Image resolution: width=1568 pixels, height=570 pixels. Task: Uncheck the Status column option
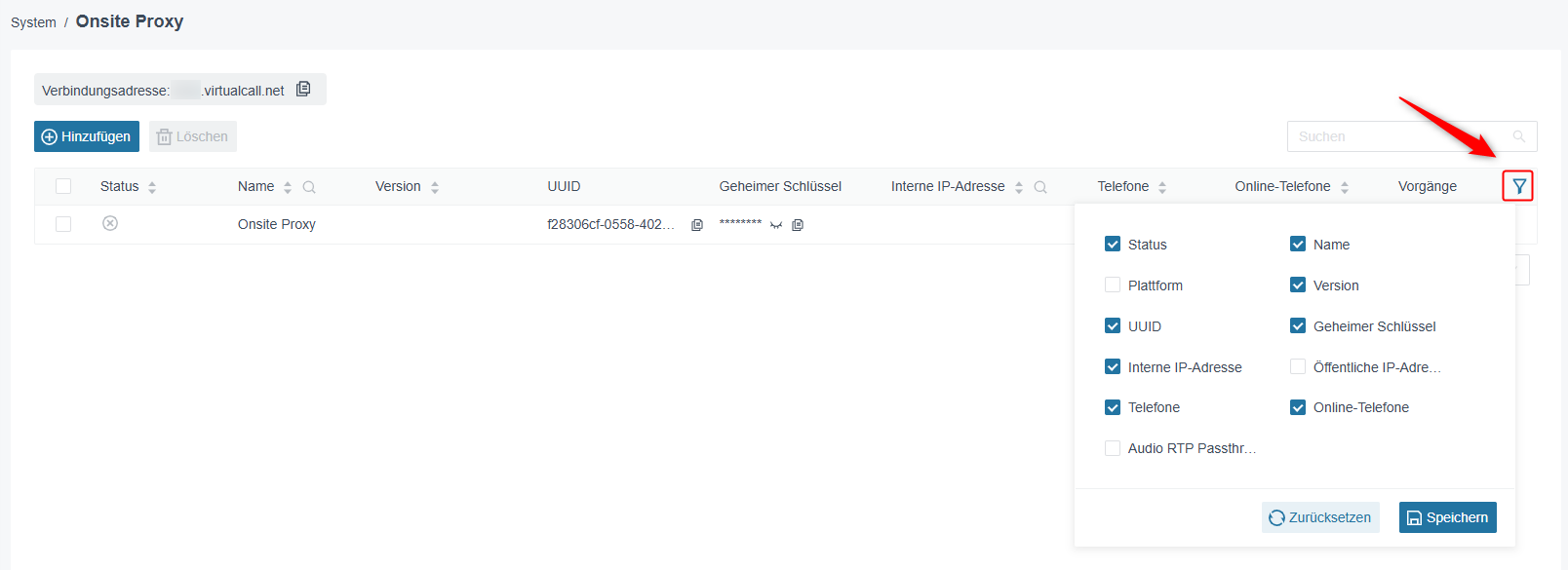[1113, 244]
